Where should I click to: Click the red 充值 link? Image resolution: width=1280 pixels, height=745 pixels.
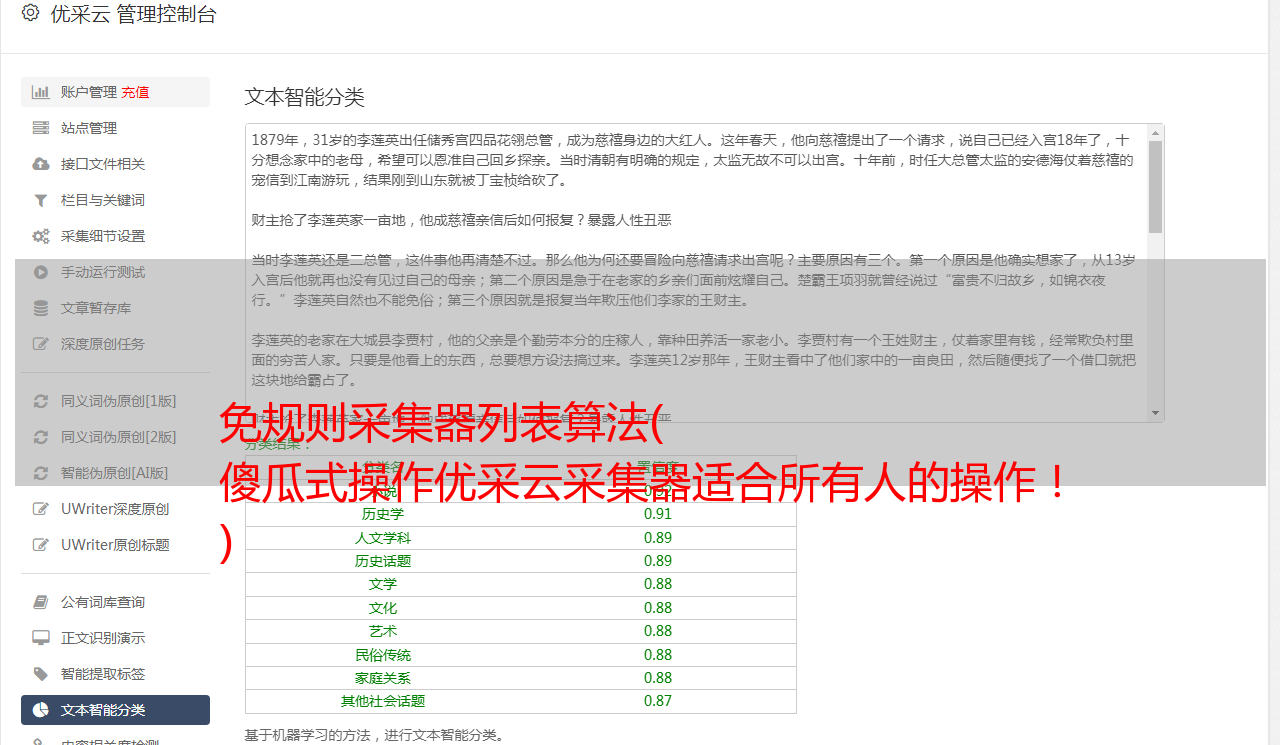pos(136,92)
